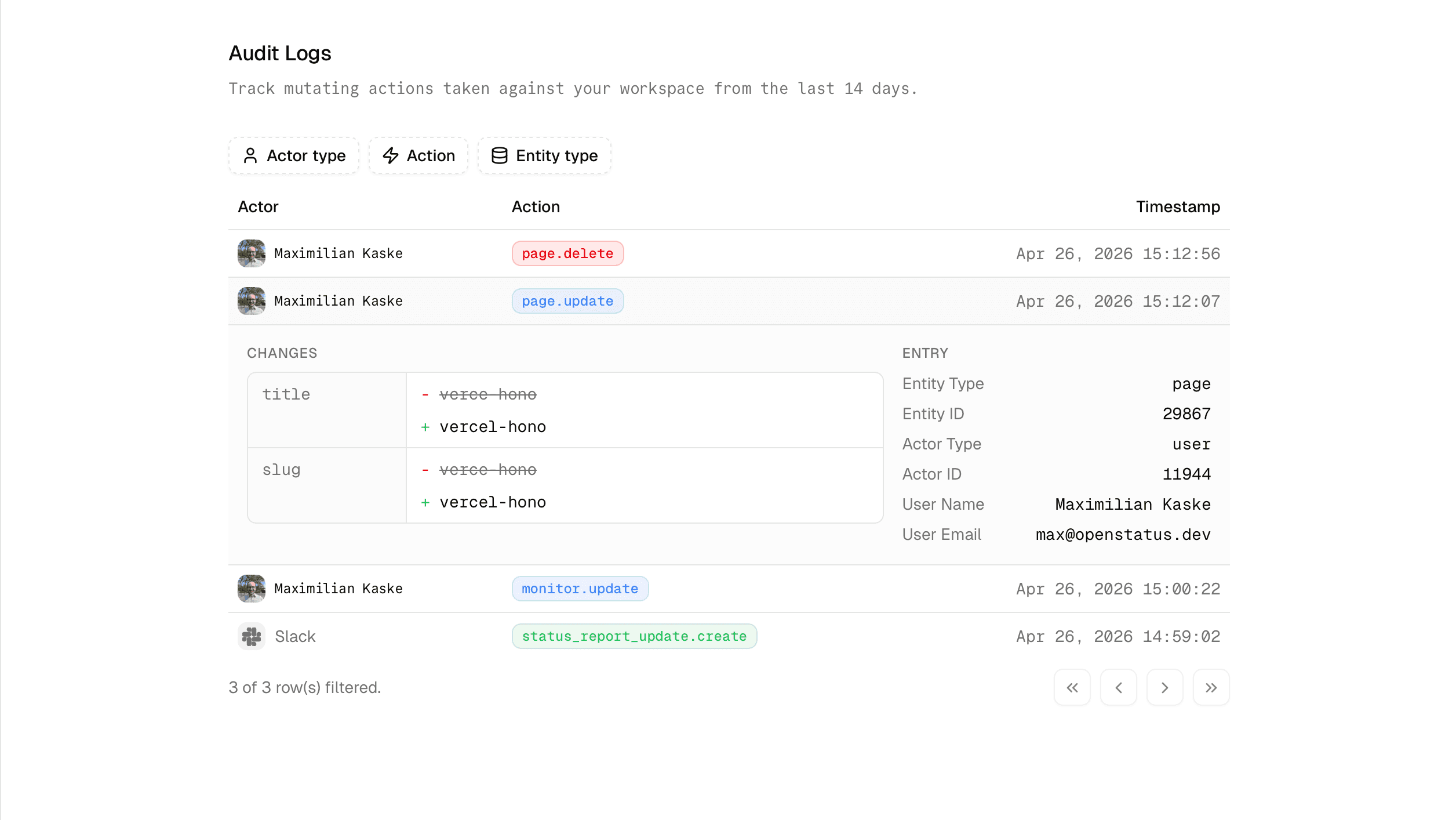Viewport: 1456px width, 820px height.
Task: Click Maximilian Kaske's avatar on monitor.update row
Action: click(x=251, y=589)
